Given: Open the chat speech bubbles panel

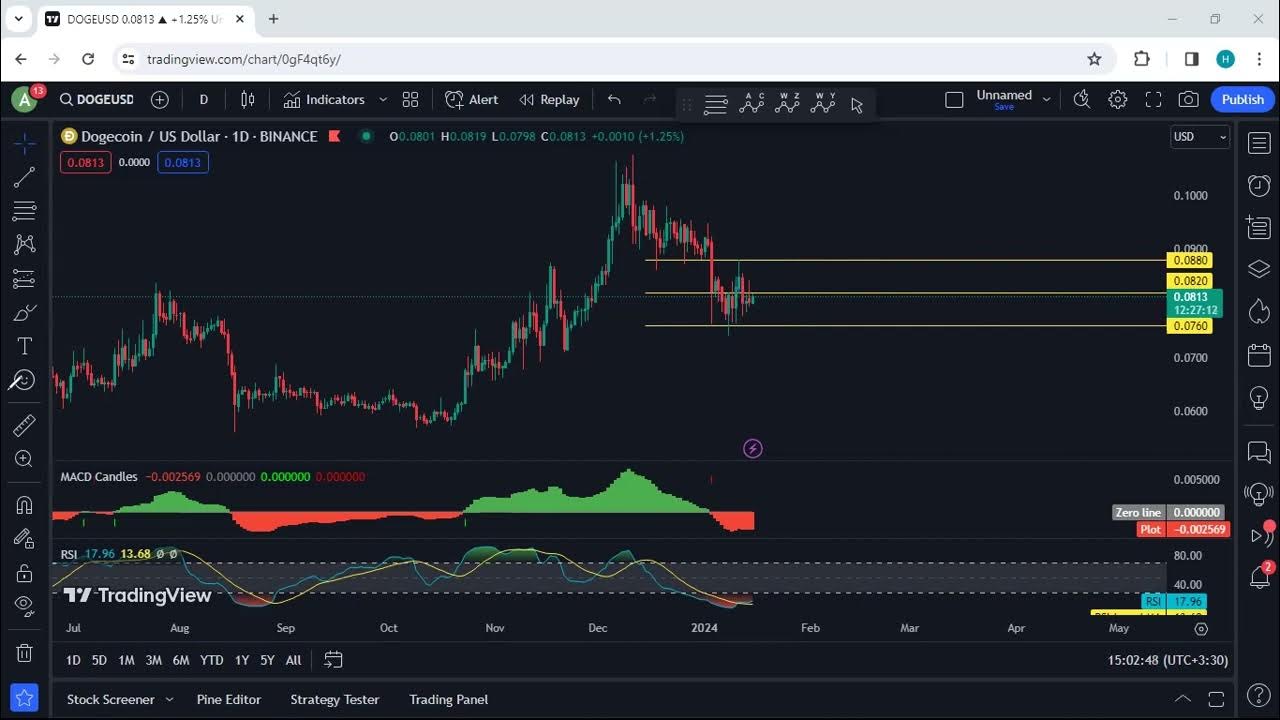Looking at the screenshot, I should coord(1259,453).
